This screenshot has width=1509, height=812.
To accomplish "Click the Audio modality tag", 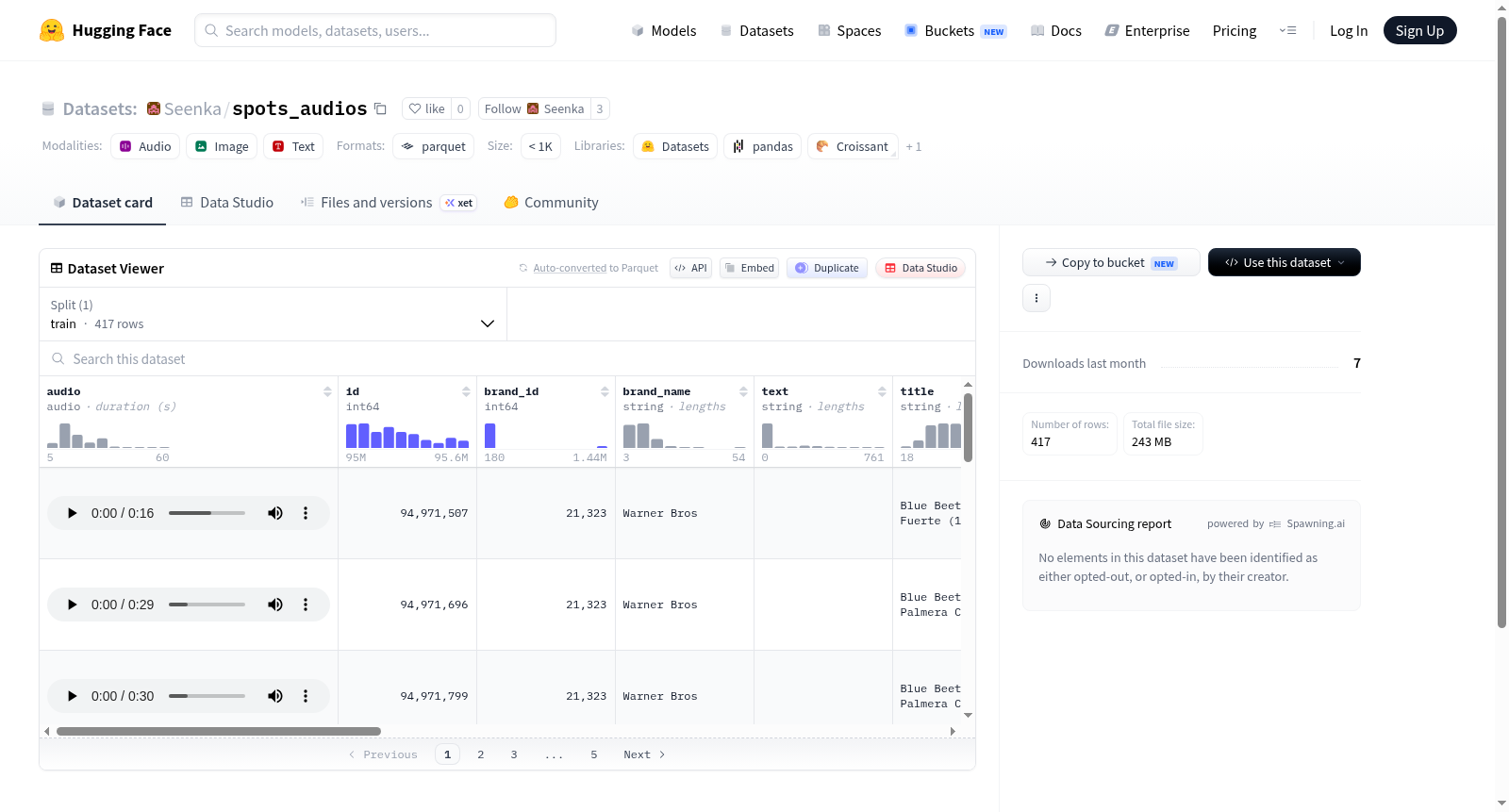I will point(145,146).
